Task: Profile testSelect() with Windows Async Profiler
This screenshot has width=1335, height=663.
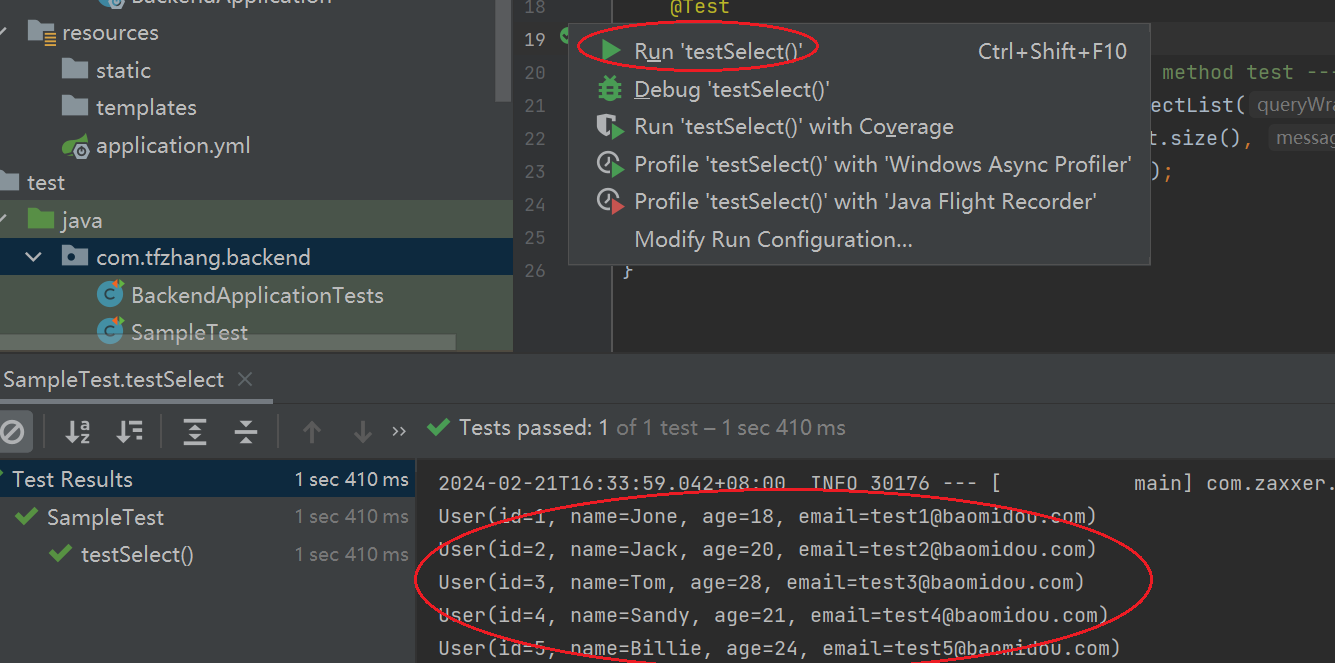Action: click(x=859, y=164)
